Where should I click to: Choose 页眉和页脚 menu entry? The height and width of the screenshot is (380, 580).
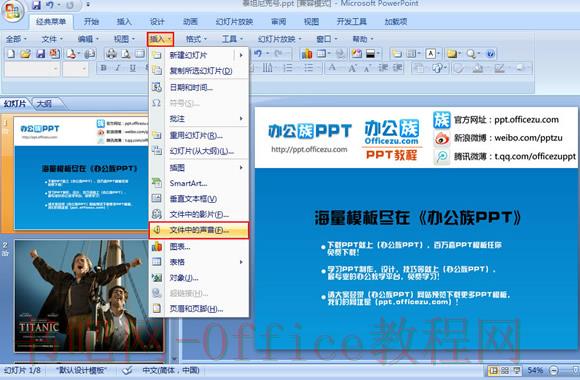coord(199,309)
